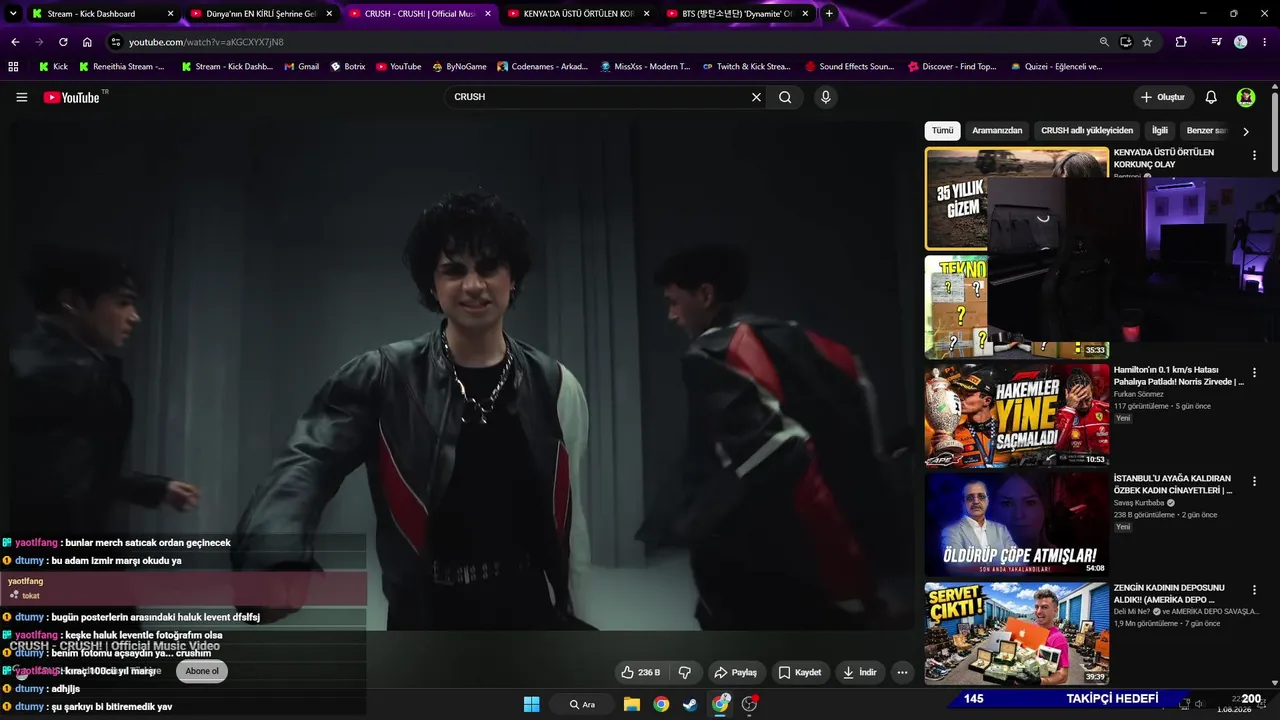This screenshot has height=720, width=1280.
Task: Open the ÖLDÜRÜP ÇÖPE ATMIŞLAR video thumbnail
Action: point(1017,525)
